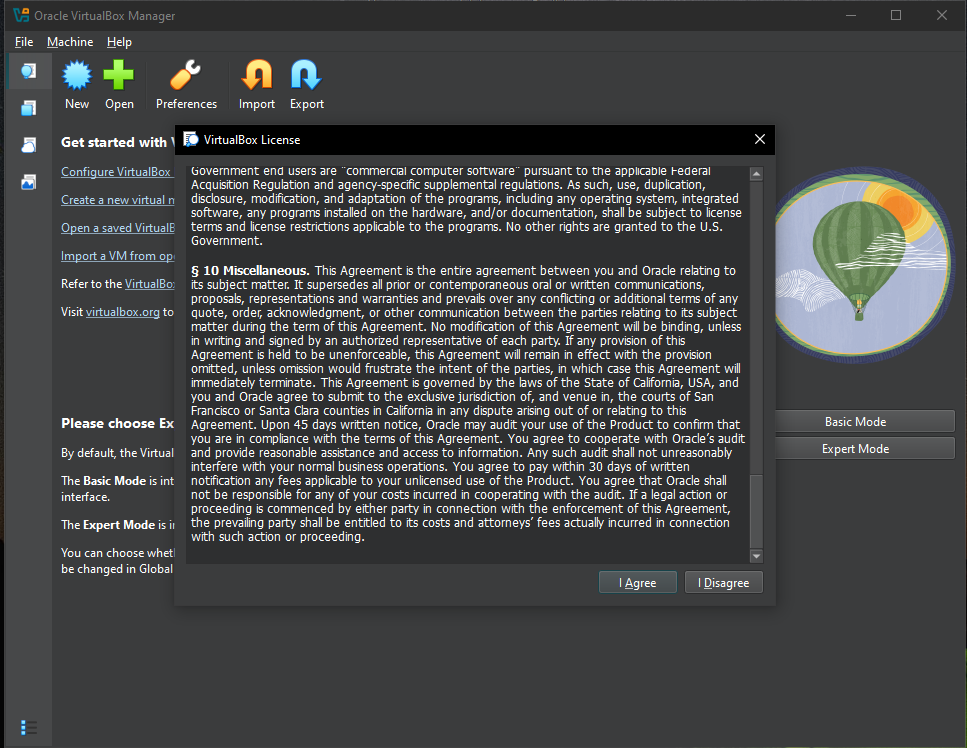Choose Basic Mode button
967x748 pixels.
[865, 422]
